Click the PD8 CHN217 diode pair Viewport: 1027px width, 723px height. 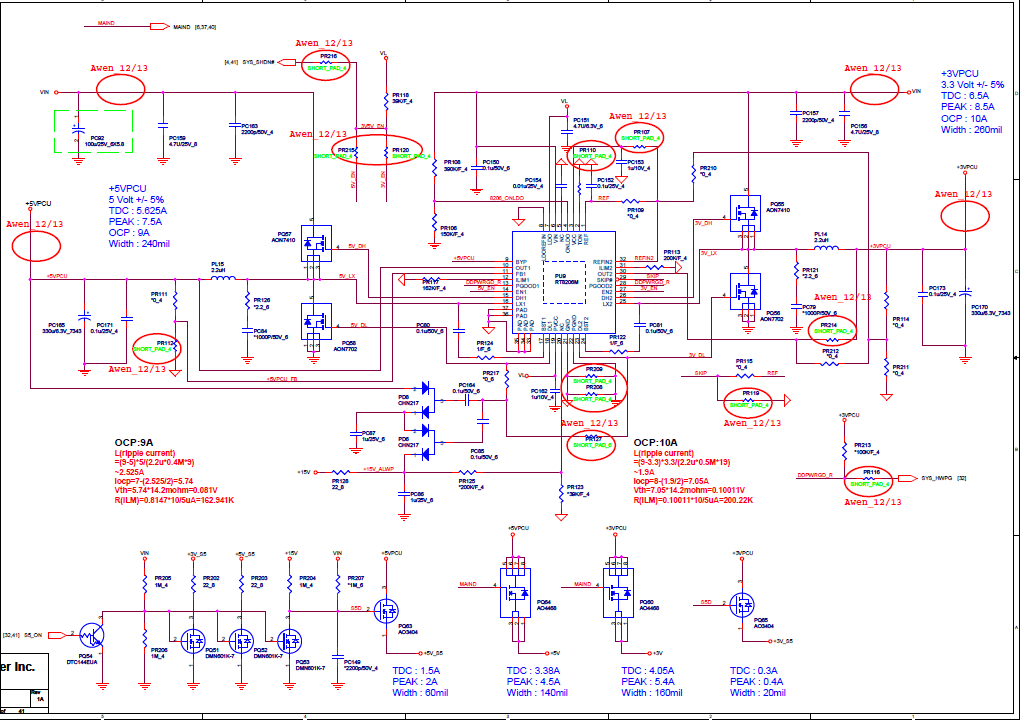[426, 399]
